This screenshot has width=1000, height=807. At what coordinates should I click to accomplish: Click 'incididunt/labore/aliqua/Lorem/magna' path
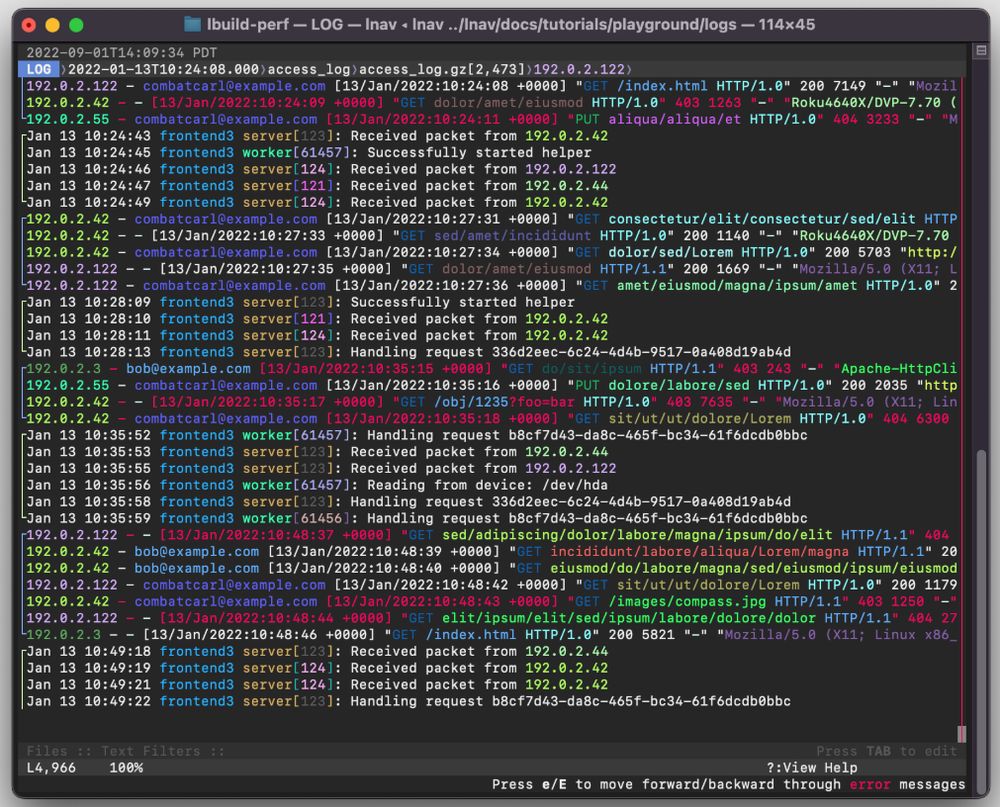(x=700, y=551)
